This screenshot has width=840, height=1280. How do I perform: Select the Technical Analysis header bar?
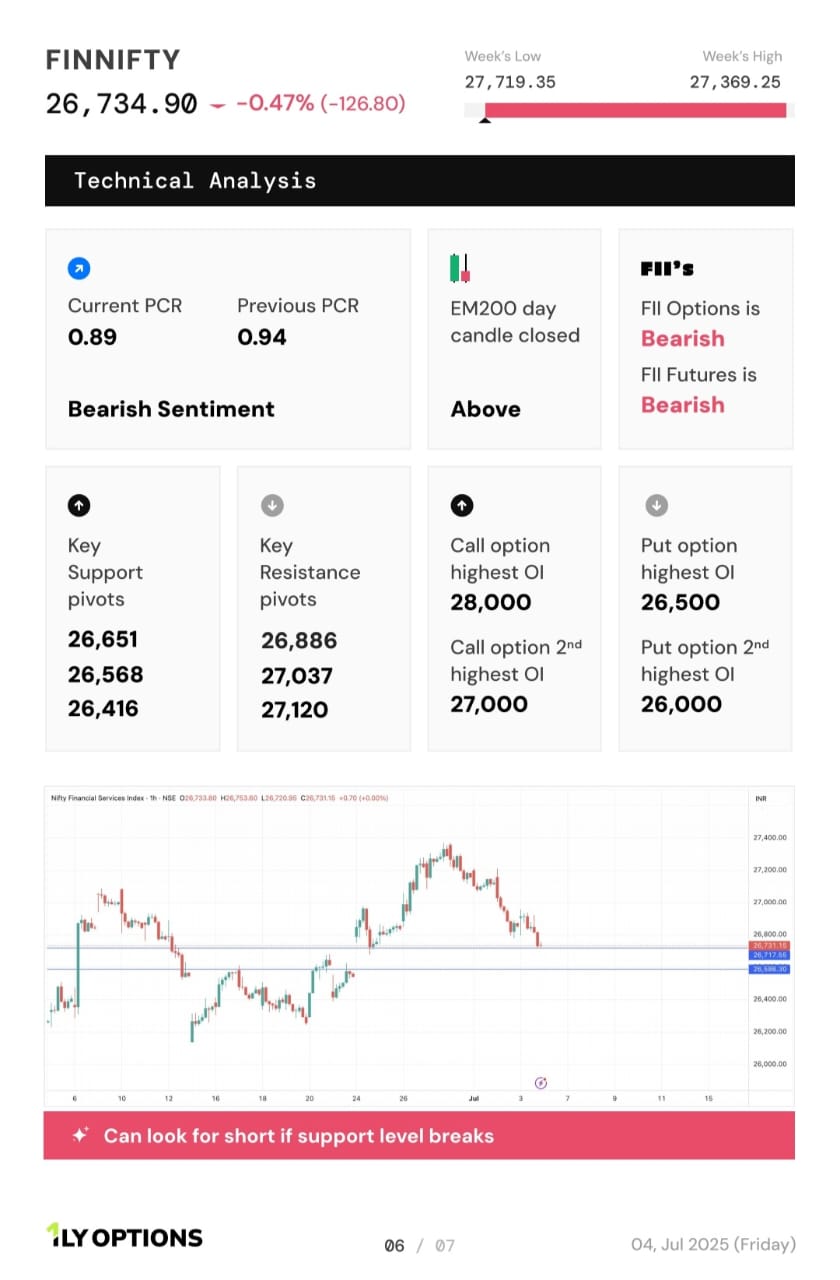[x=419, y=181]
